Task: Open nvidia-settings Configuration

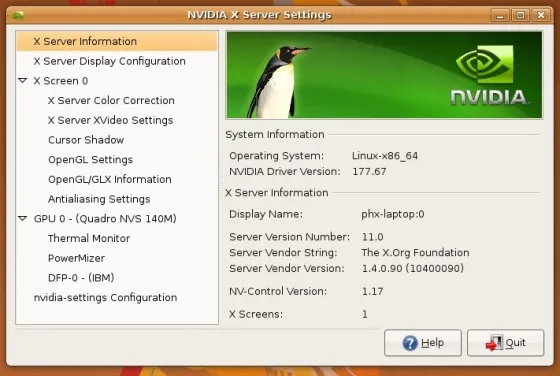Action: [105, 297]
